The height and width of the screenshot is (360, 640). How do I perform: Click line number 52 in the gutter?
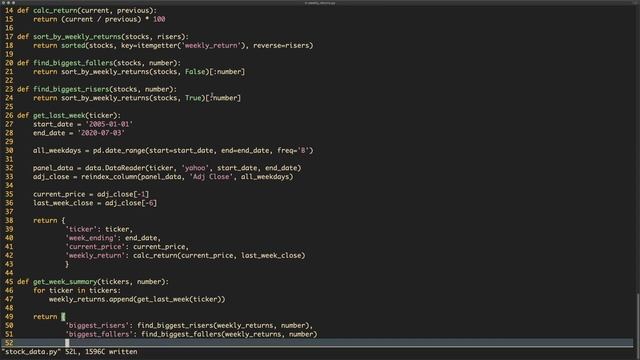[x=9, y=343]
